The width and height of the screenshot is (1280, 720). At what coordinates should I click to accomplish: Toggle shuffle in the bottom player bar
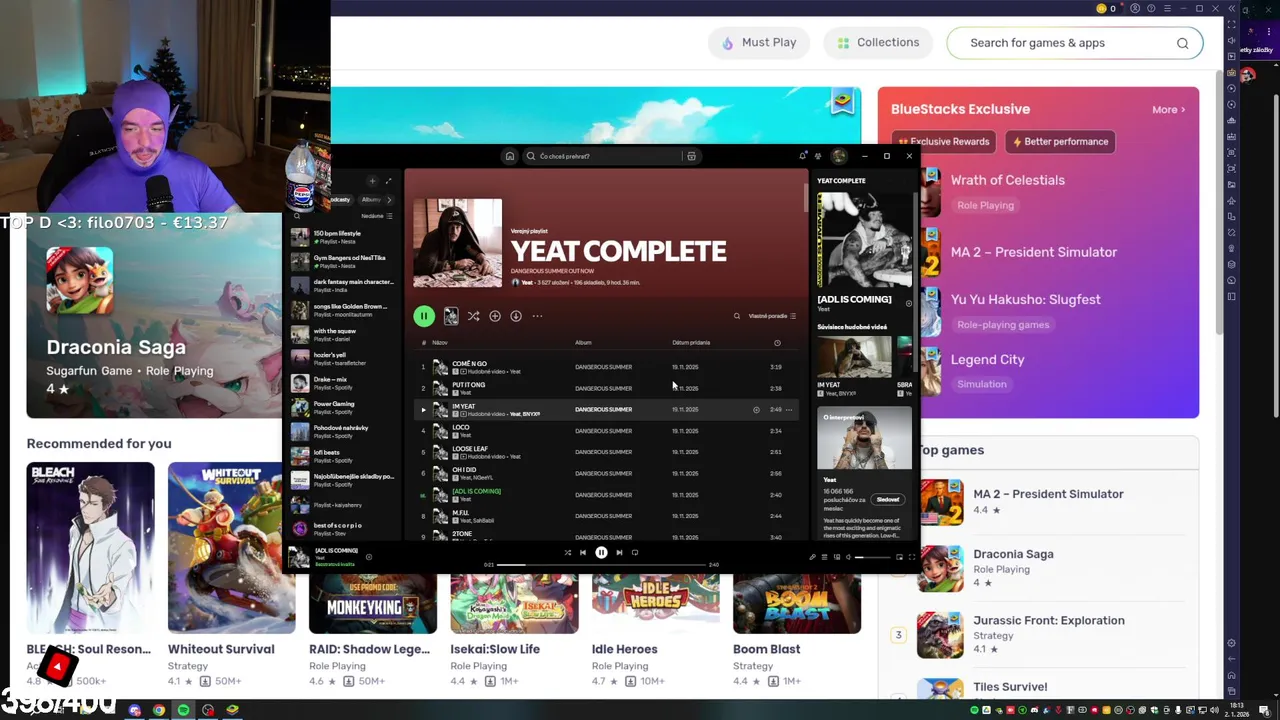(567, 553)
